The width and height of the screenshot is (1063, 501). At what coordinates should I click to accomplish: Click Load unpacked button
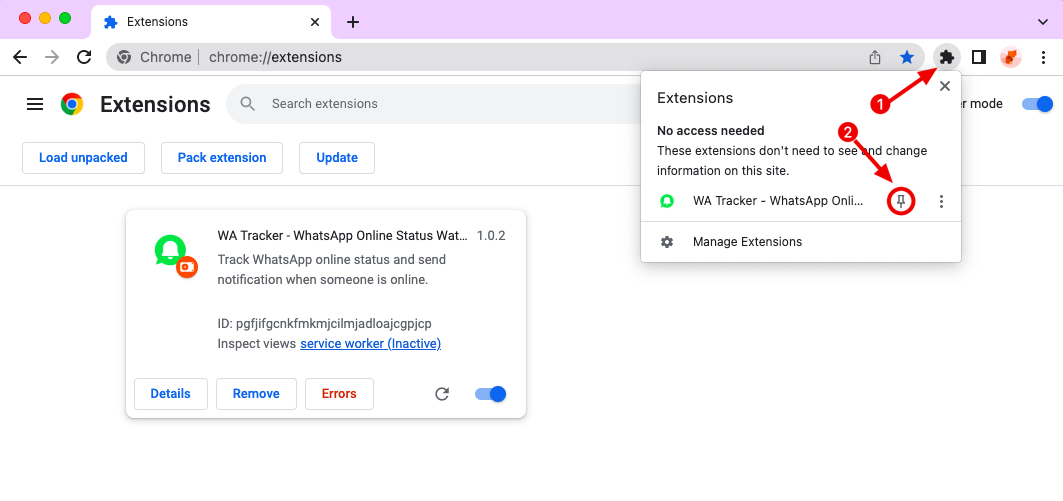[x=83, y=158]
